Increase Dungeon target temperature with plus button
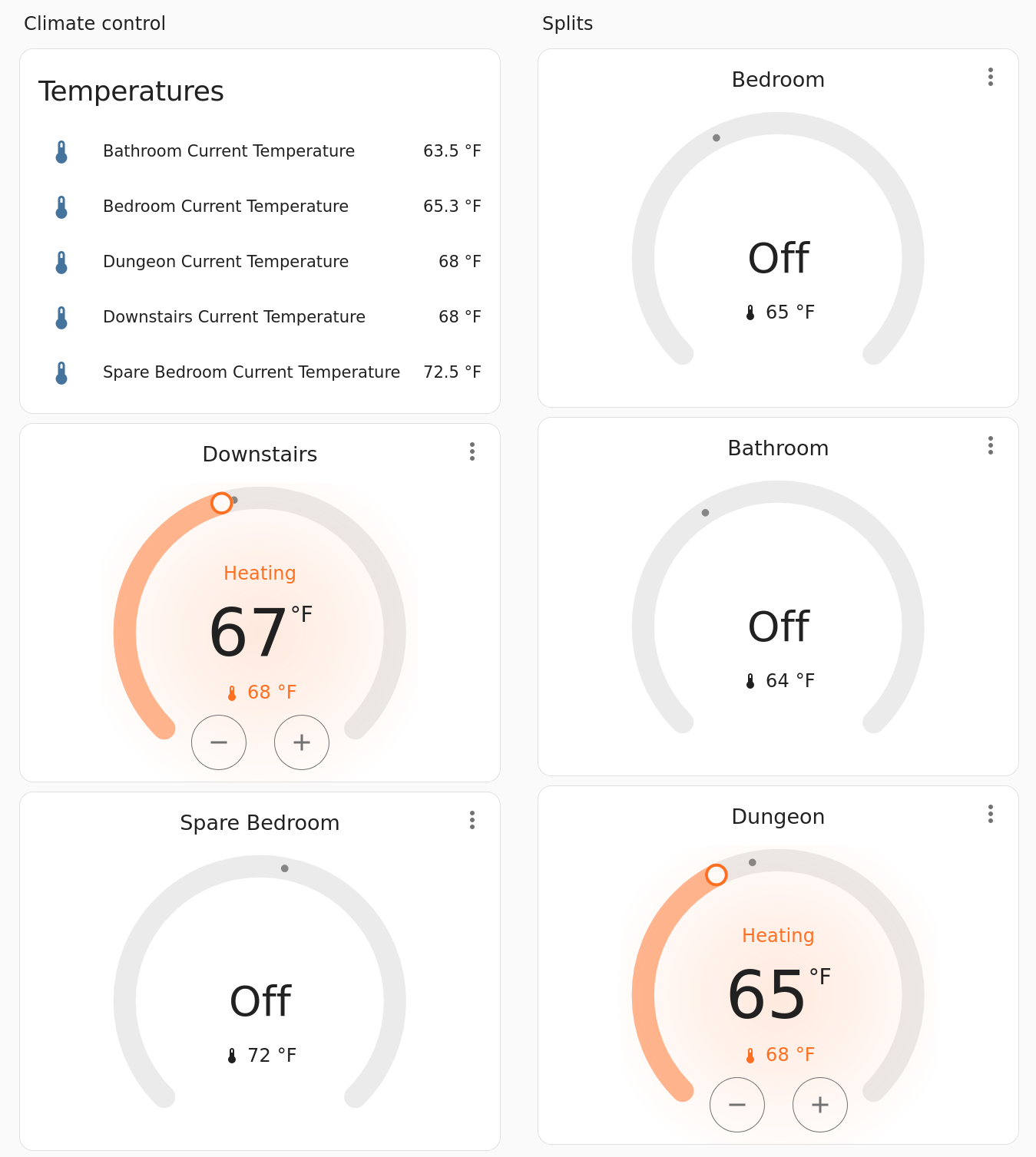 (x=820, y=1105)
